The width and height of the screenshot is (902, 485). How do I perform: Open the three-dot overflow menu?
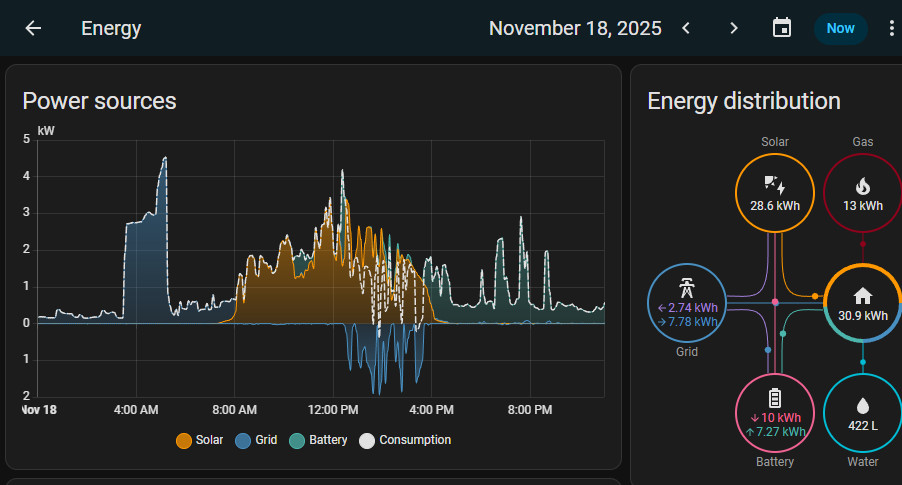click(x=891, y=28)
